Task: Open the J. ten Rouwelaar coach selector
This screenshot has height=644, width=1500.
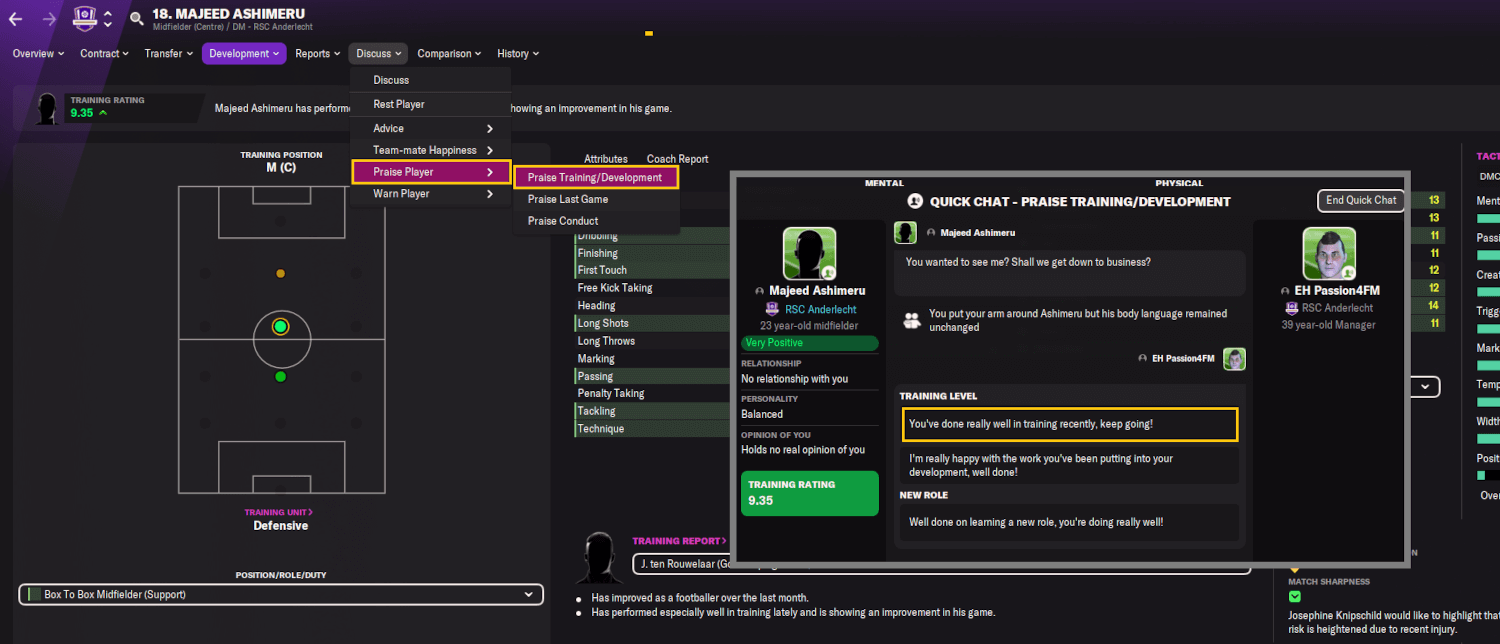Action: coord(941,565)
